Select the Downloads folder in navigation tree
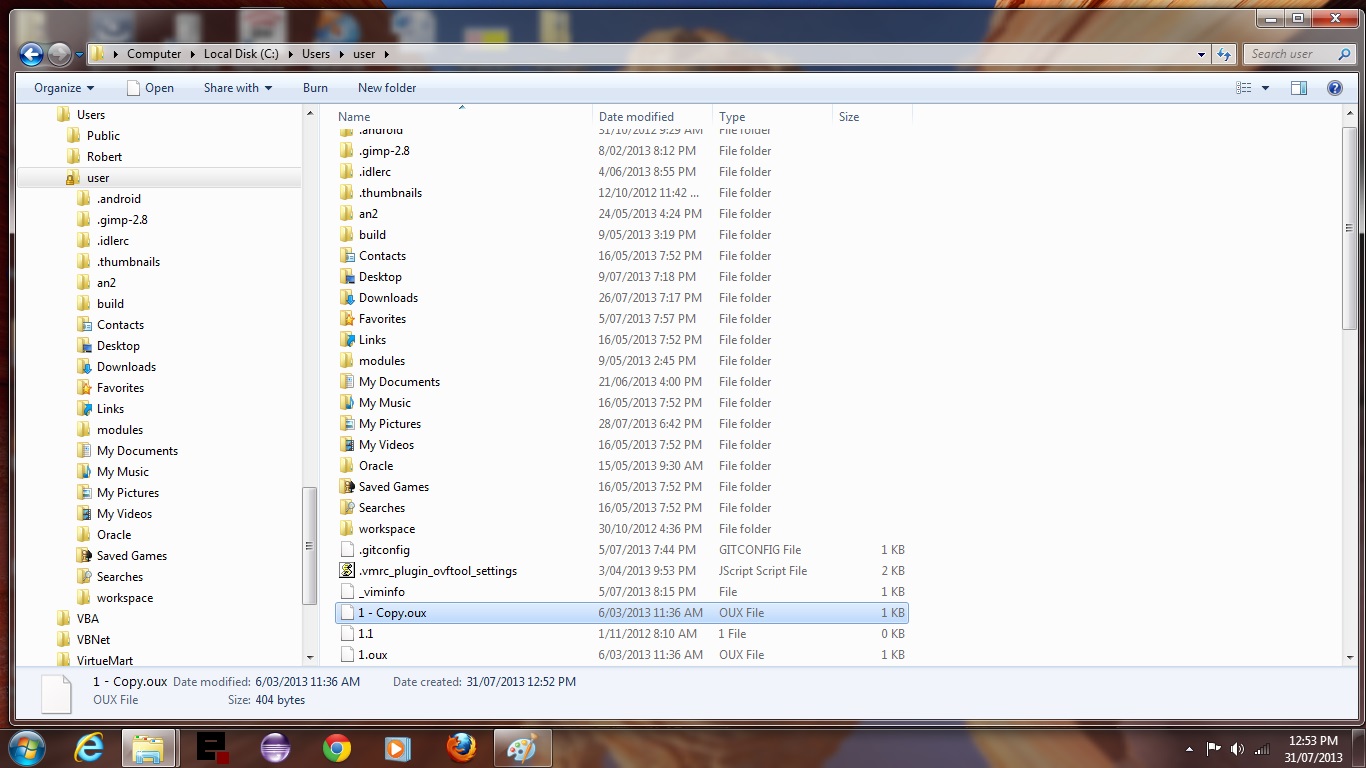This screenshot has height=768, width=1366. pos(126,367)
